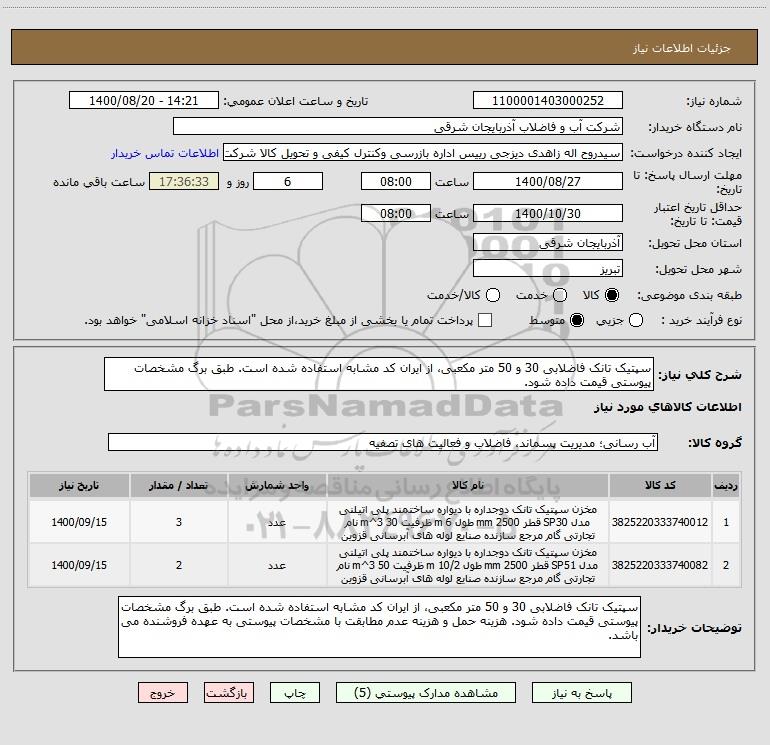Choose the متوسط purchase type radio

click(577, 320)
